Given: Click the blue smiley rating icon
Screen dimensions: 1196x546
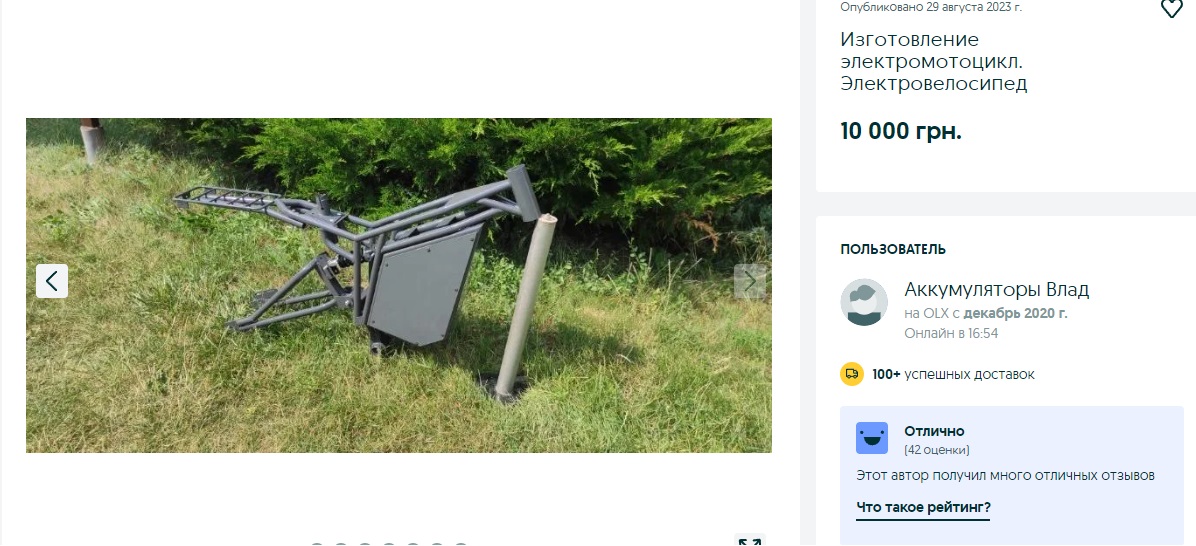Looking at the screenshot, I should 872,438.
